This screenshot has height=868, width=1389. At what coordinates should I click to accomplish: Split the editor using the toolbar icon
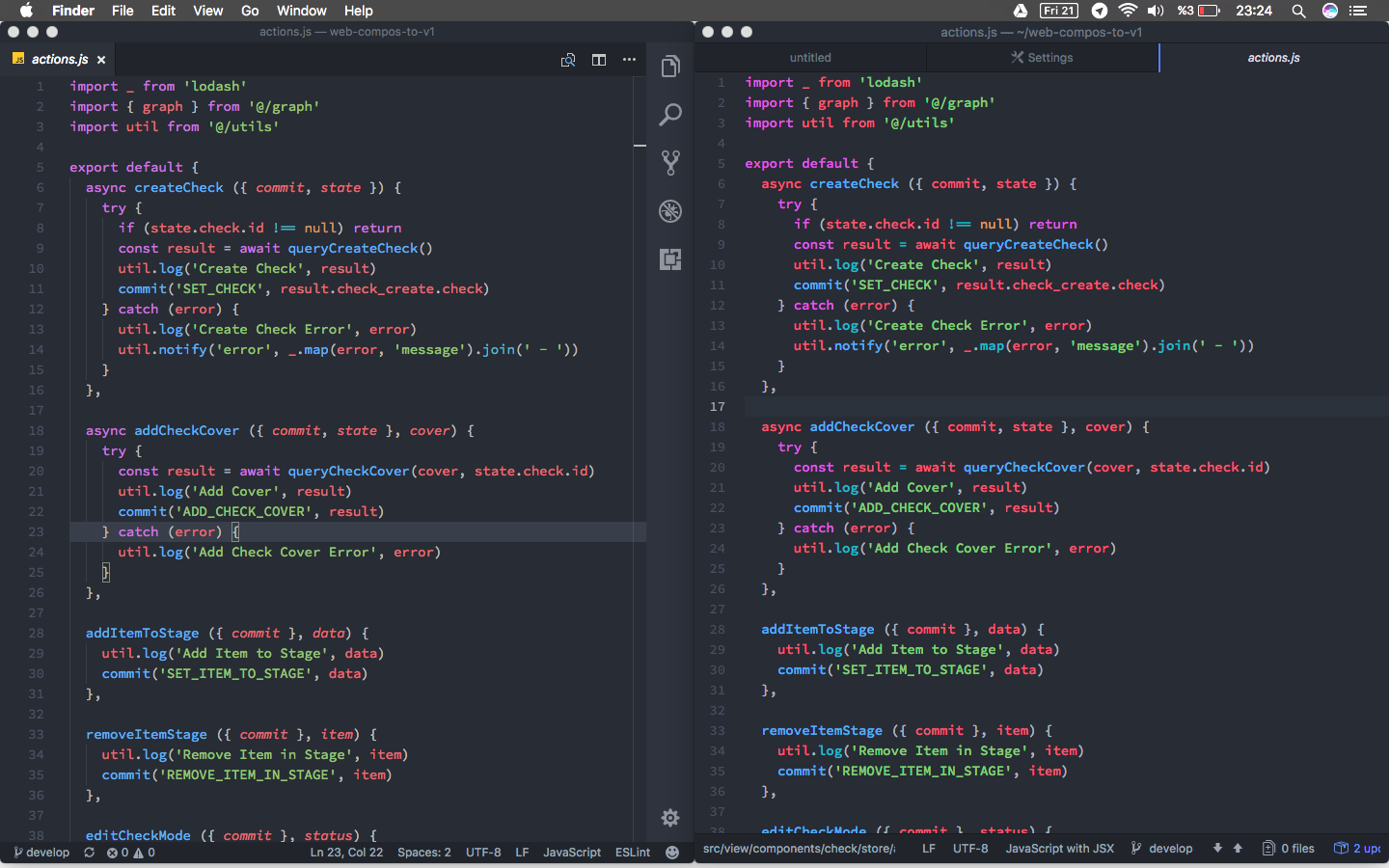click(x=599, y=60)
